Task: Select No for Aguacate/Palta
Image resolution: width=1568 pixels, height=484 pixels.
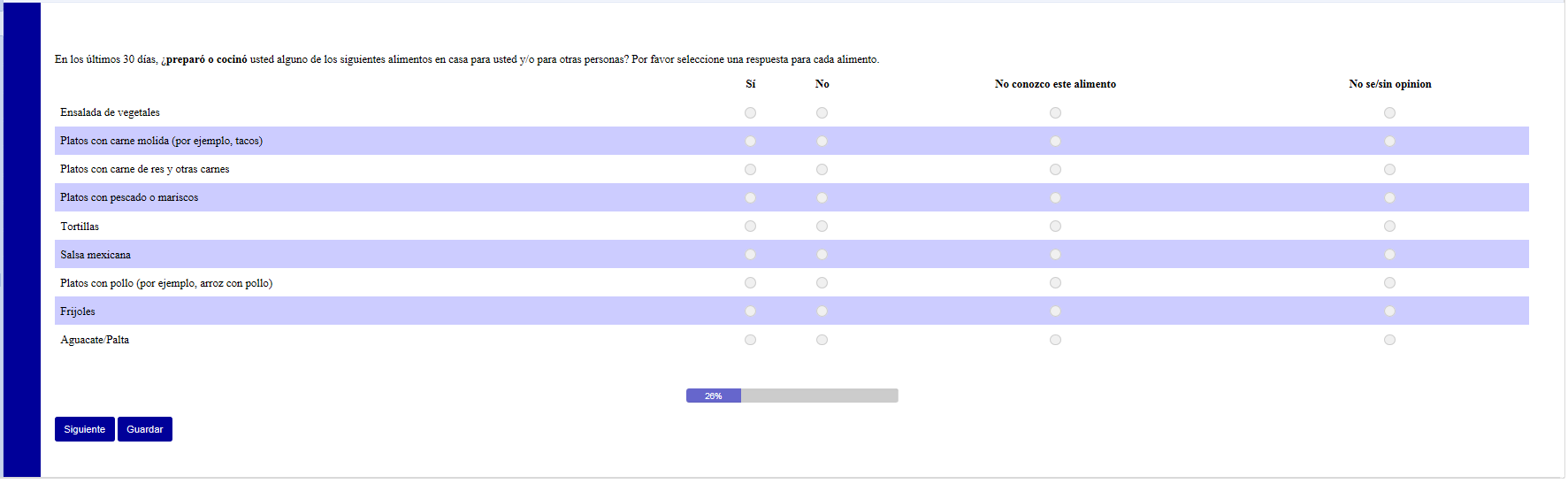Action: tap(822, 340)
